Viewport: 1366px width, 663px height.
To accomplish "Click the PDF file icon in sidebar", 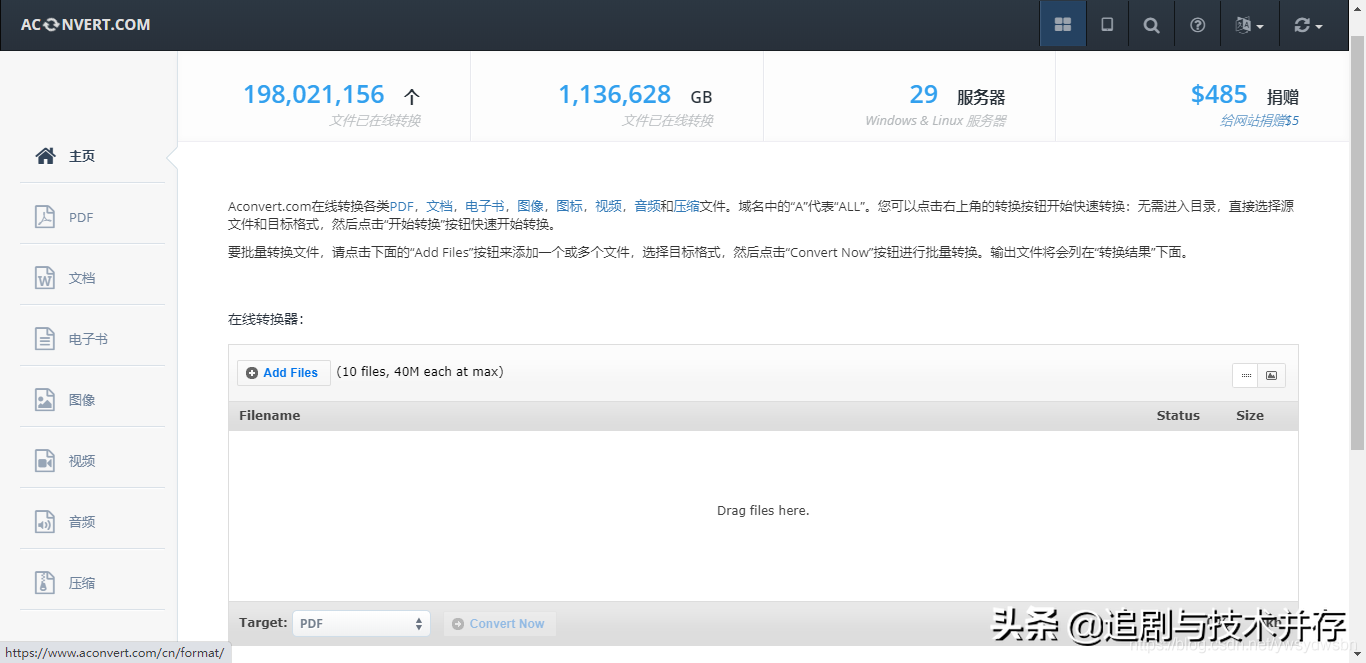I will coord(45,217).
